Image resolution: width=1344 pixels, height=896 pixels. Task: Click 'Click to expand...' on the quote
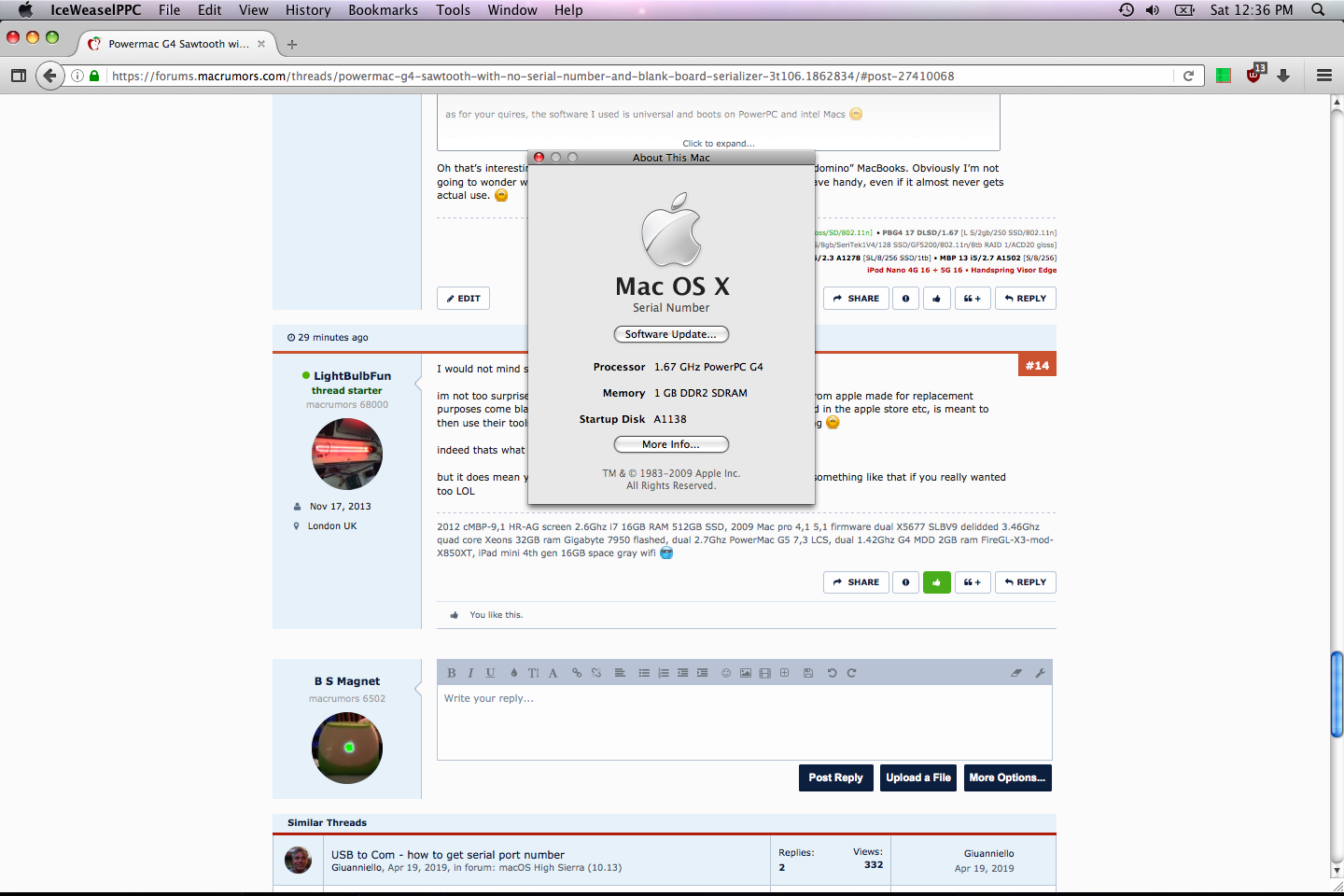tap(719, 144)
